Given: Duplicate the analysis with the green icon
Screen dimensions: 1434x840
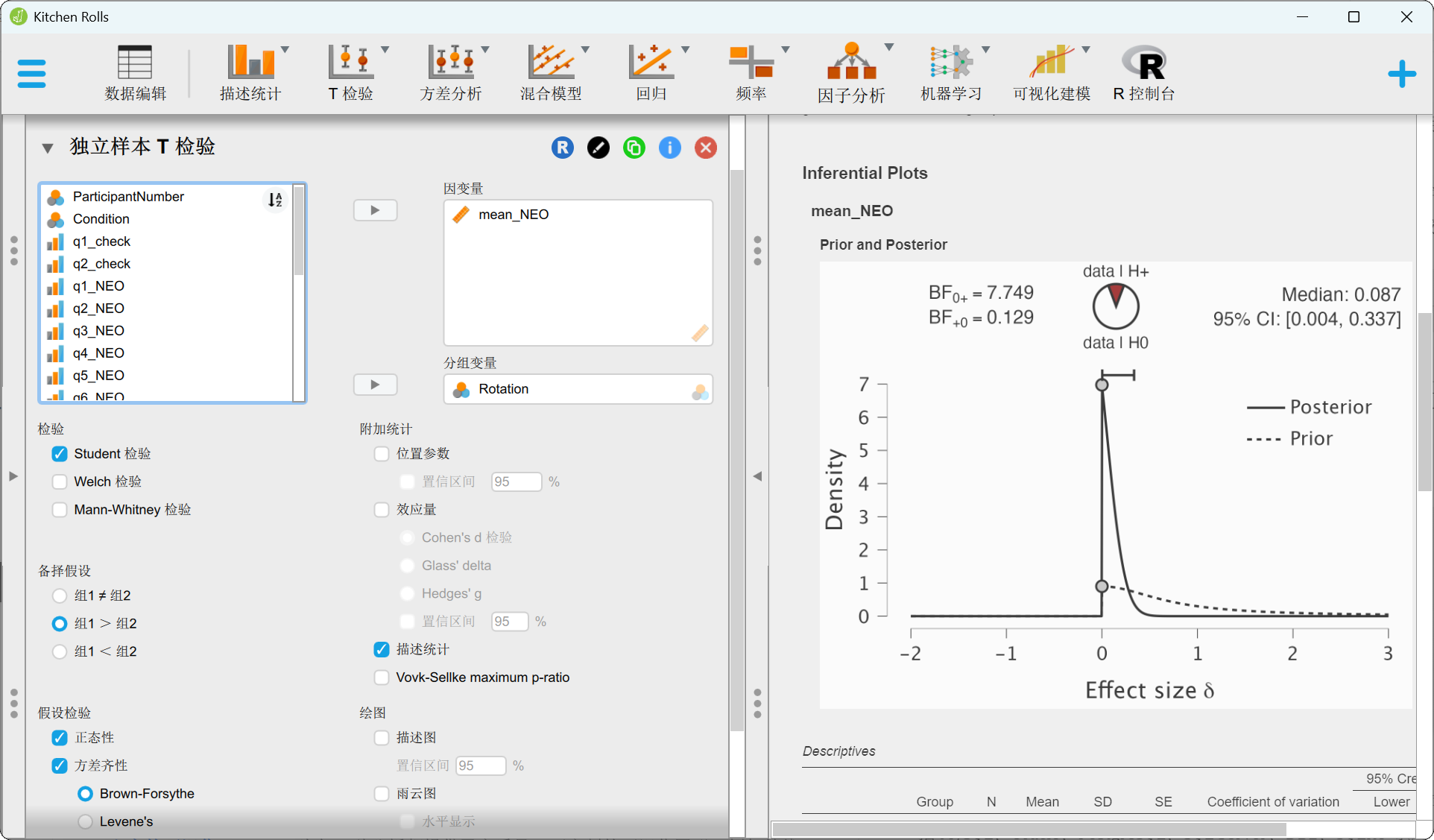Looking at the screenshot, I should 634,148.
